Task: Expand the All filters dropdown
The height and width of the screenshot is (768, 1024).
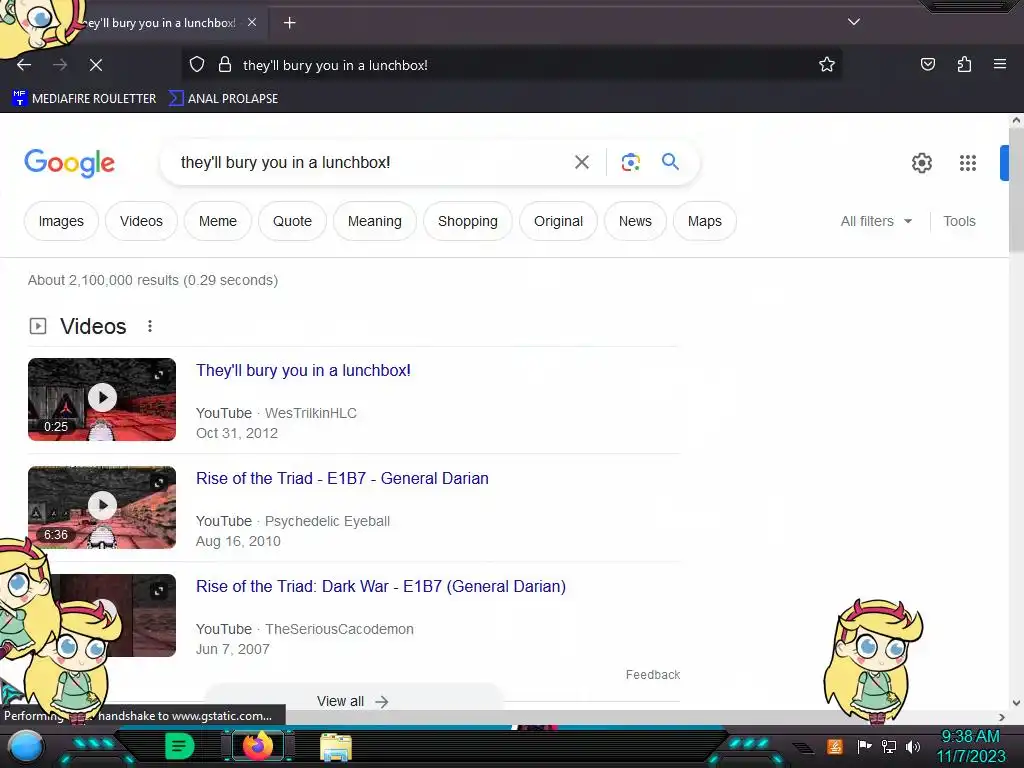Action: (x=876, y=221)
